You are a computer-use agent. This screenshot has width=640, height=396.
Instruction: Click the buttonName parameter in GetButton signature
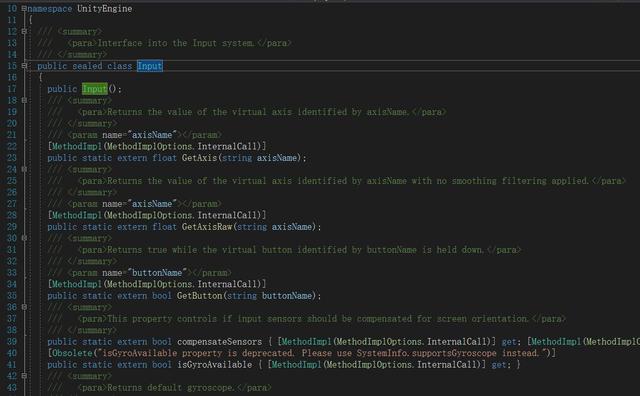287,296
